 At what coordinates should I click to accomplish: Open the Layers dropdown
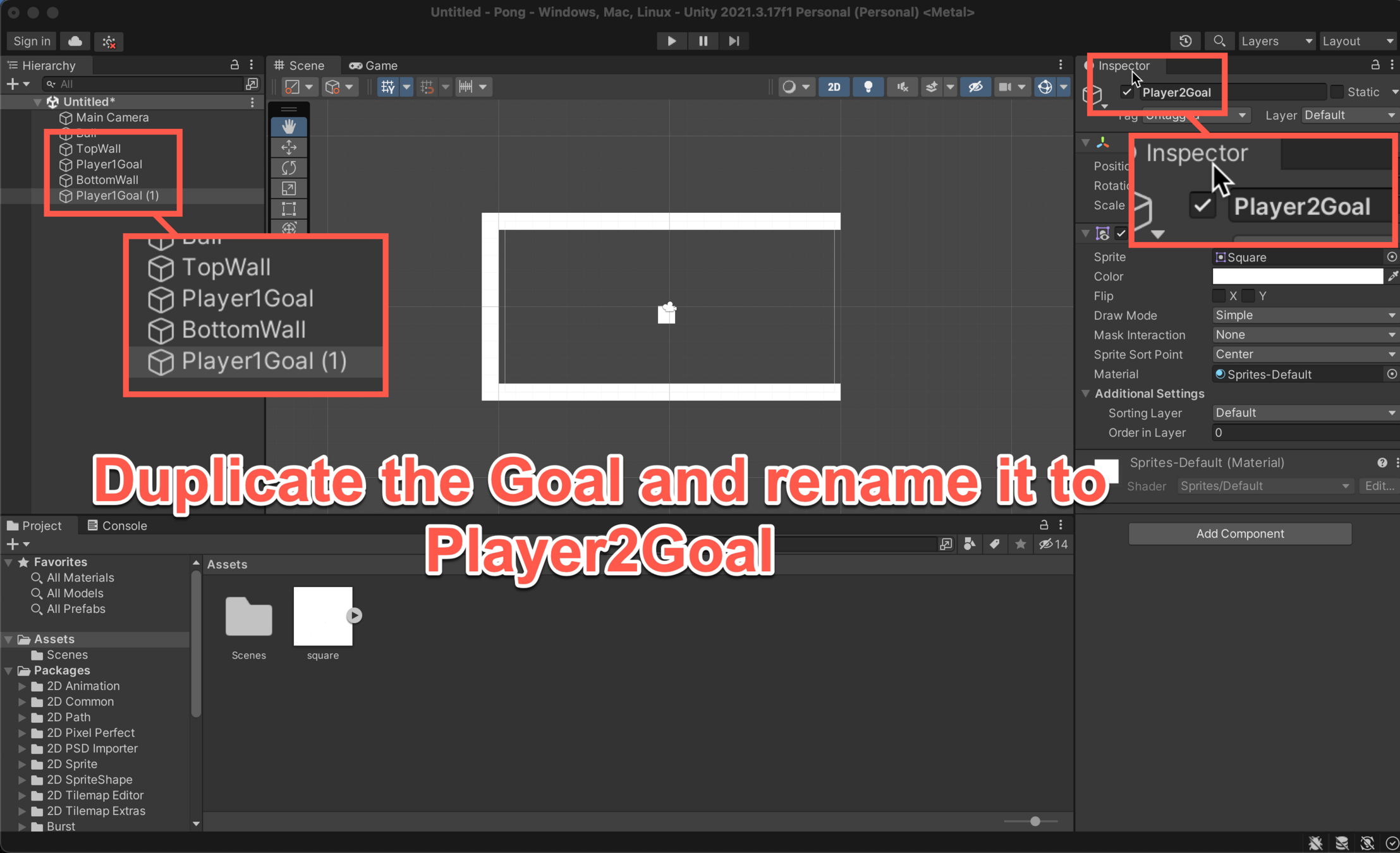tap(1275, 41)
